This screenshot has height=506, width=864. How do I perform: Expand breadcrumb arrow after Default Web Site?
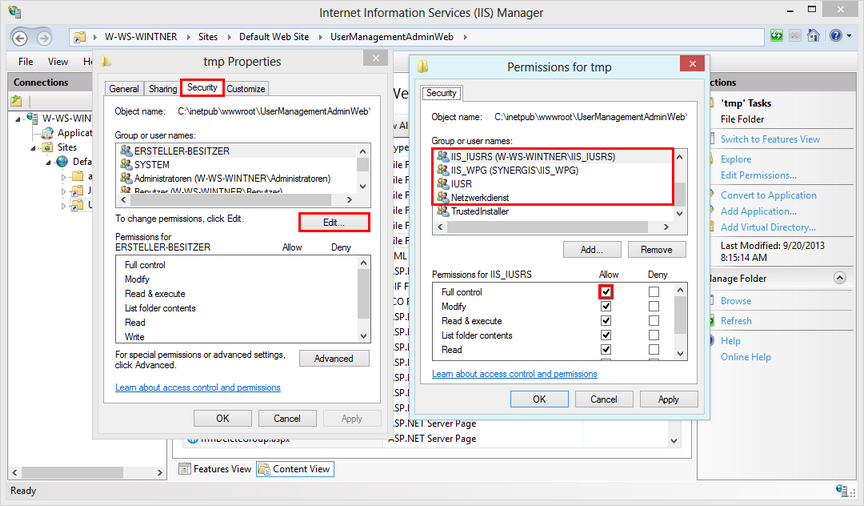[x=320, y=37]
